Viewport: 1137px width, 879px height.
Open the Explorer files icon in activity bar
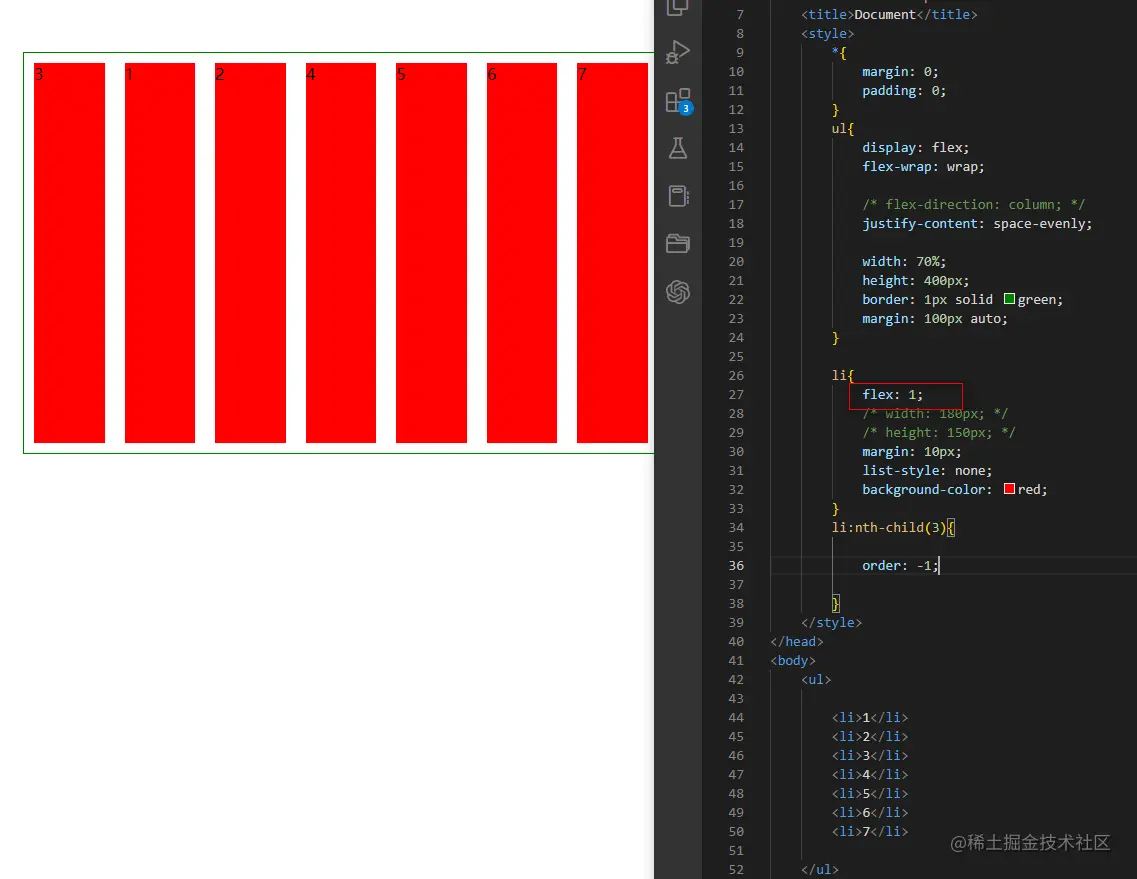click(x=677, y=7)
